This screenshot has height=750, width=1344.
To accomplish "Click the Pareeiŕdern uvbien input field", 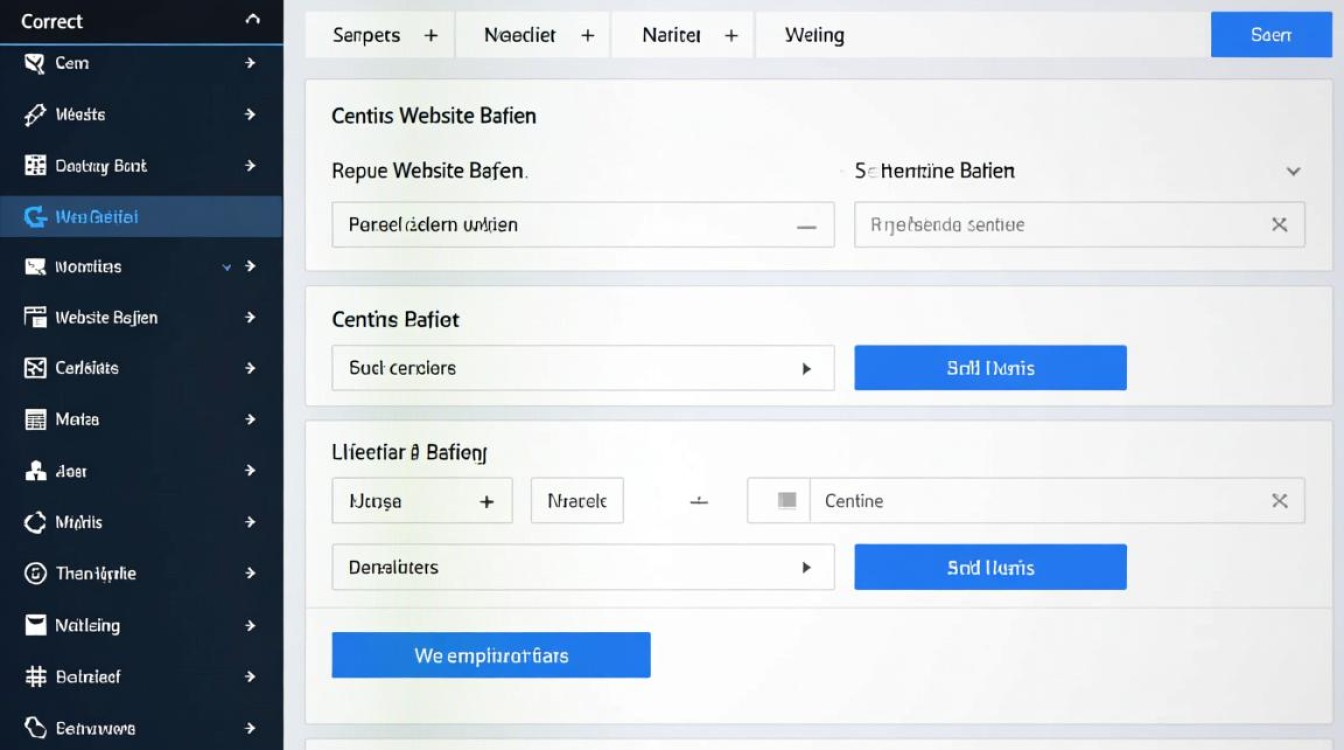I will coord(560,225).
